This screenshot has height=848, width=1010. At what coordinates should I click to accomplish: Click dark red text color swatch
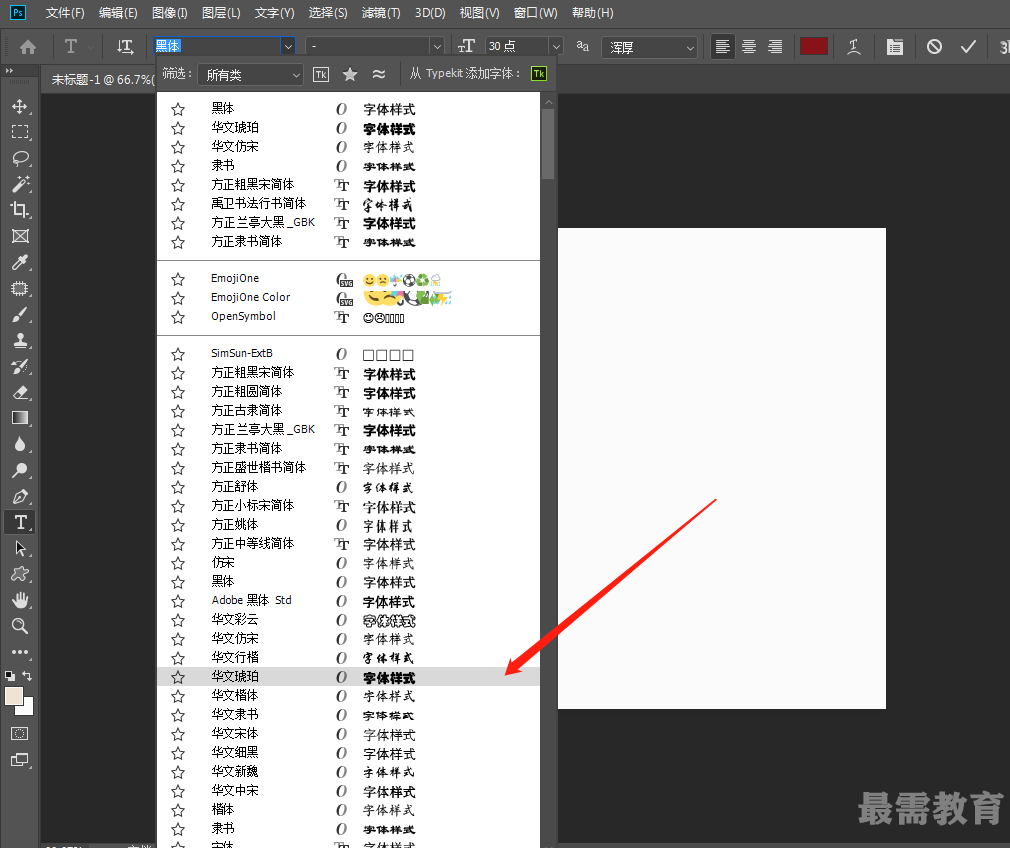point(814,46)
